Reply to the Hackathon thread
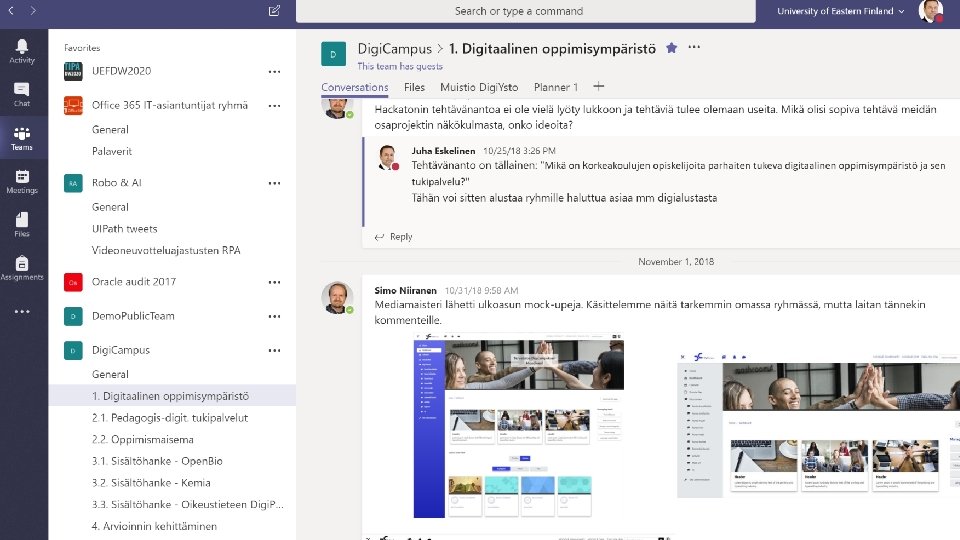Image resolution: width=960 pixels, height=540 pixels. 394,237
